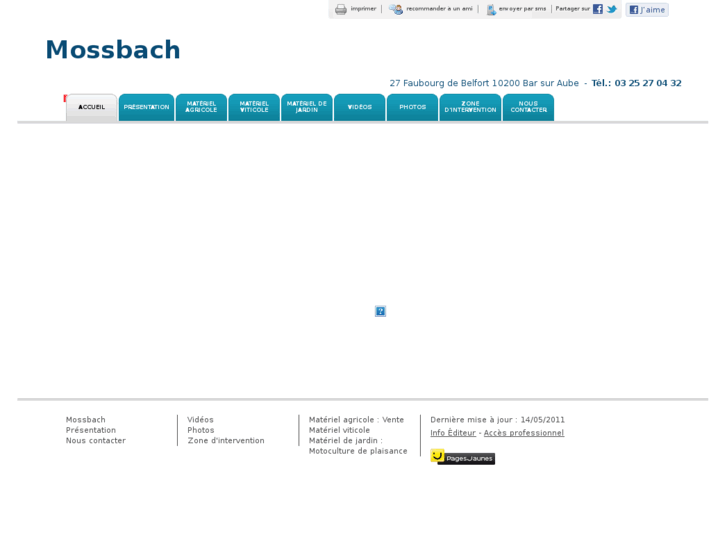Image resolution: width=727 pixels, height=545 pixels.
Task: Open footer Zone d'intervention link
Action: pos(226,441)
